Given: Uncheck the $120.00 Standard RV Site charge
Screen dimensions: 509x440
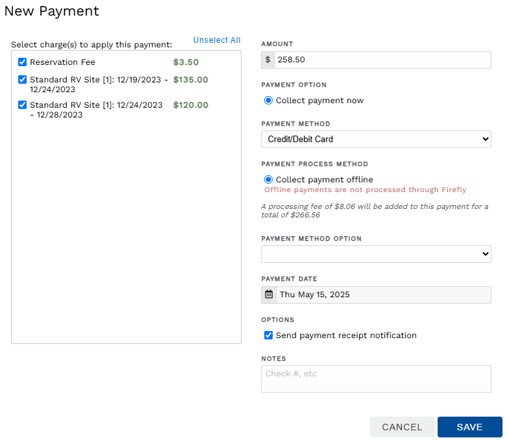Looking at the screenshot, I should coord(22,105).
